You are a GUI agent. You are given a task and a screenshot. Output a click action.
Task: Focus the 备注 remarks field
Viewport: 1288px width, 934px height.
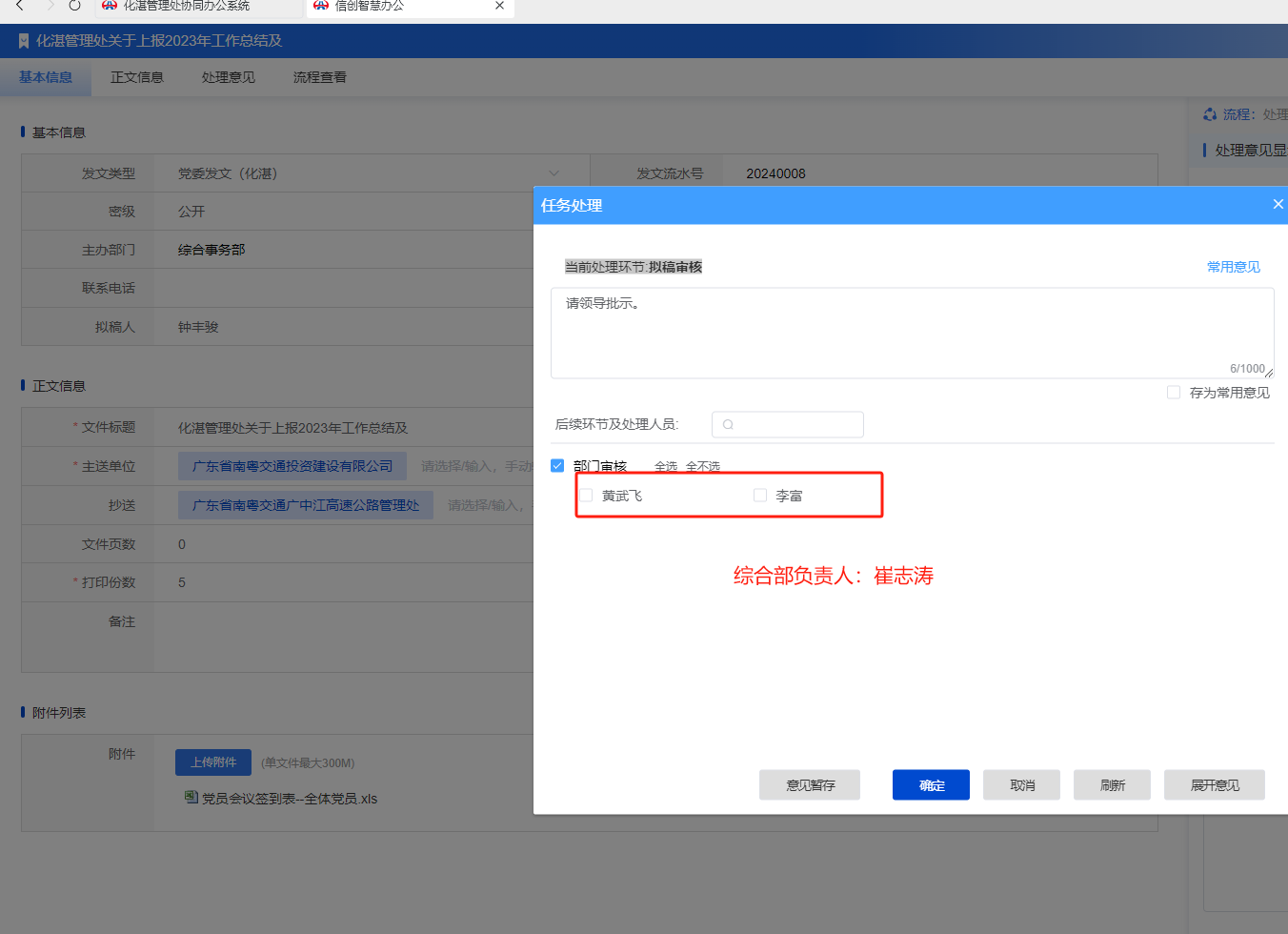click(x=344, y=637)
